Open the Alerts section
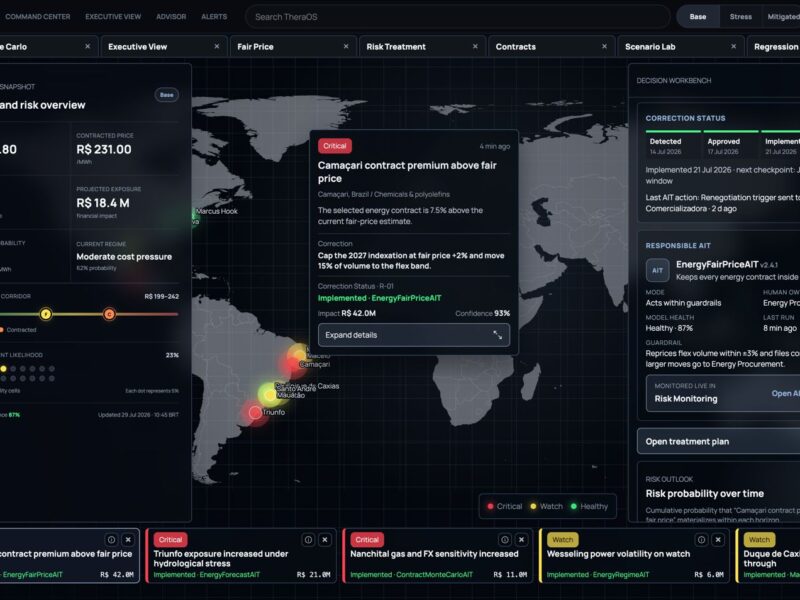The image size is (800, 600). tap(214, 17)
